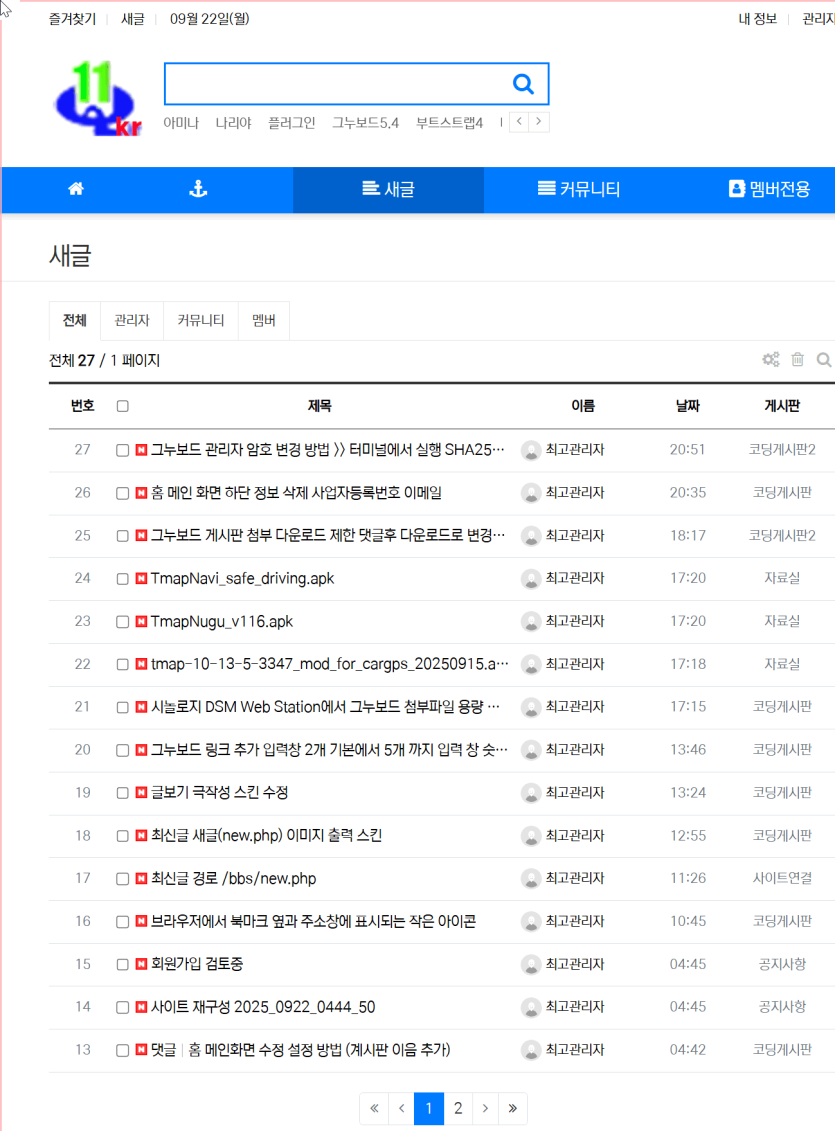The height and width of the screenshot is (1131, 835).
Task: Switch to the 관리자 tab
Action: pyautogui.click(x=132, y=320)
